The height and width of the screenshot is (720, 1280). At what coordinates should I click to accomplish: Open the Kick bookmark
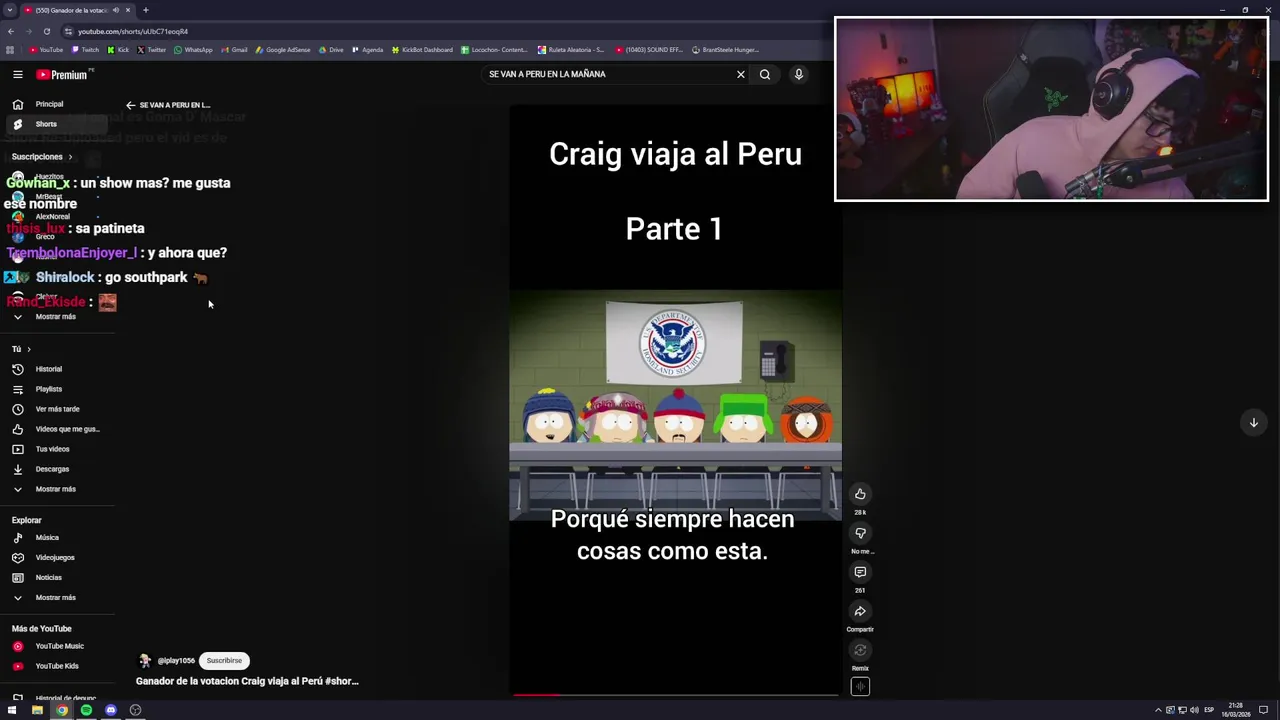pos(119,50)
